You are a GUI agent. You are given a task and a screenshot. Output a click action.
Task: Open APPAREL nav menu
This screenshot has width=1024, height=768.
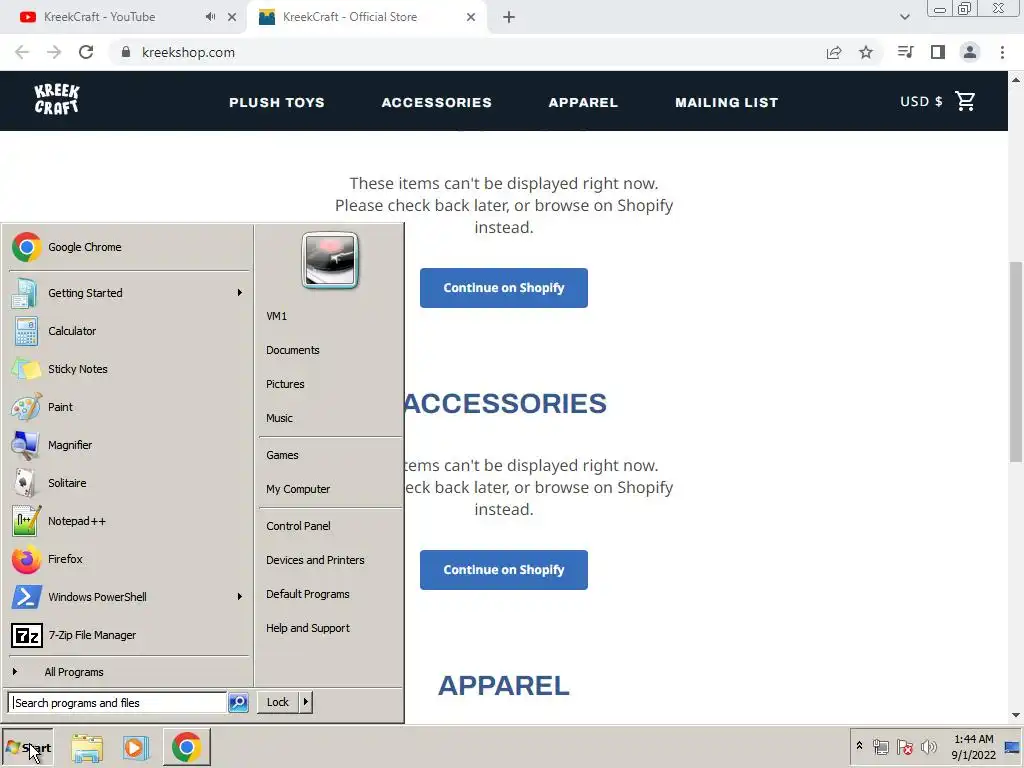[583, 103]
